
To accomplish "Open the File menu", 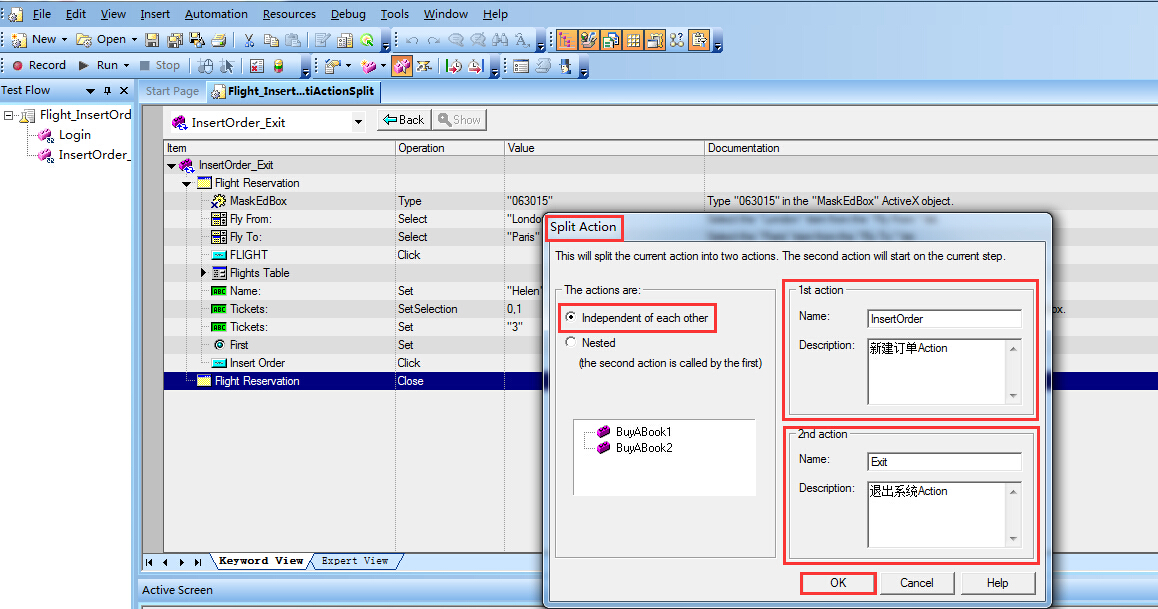I will [42, 14].
